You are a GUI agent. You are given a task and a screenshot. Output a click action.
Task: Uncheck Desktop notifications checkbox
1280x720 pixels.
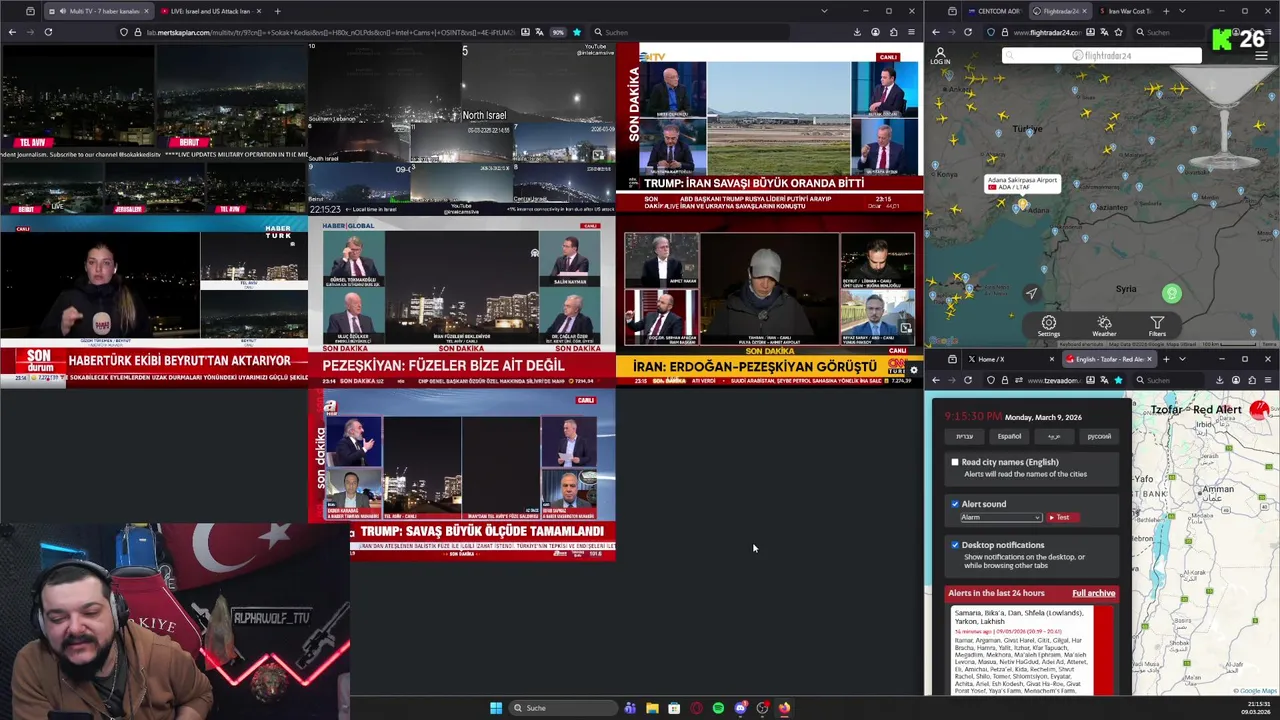click(x=955, y=545)
